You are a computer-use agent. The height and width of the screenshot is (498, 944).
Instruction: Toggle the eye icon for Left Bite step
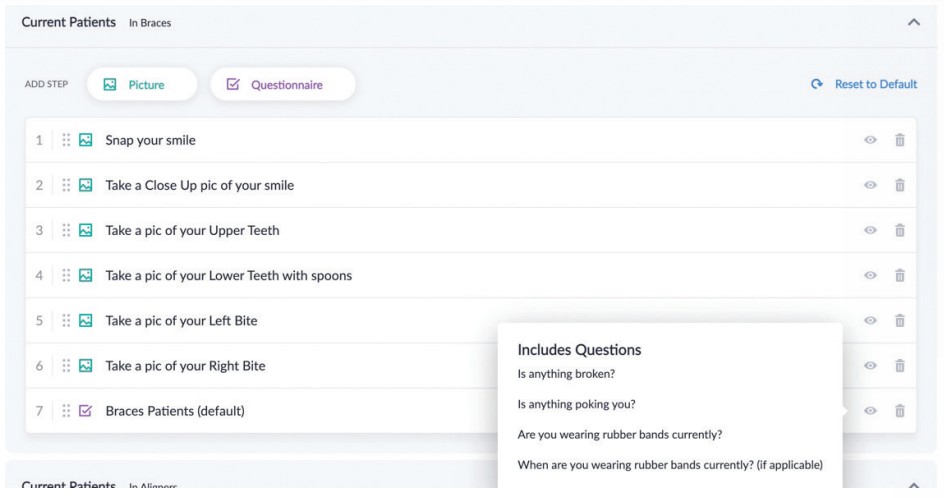coord(870,320)
